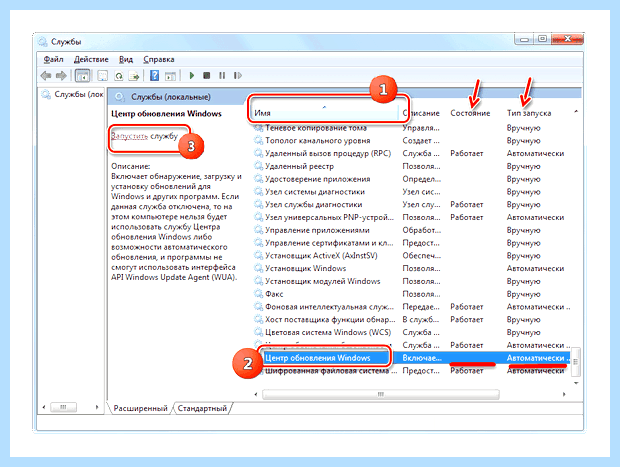Pause service with pause icon

[x=222, y=75]
